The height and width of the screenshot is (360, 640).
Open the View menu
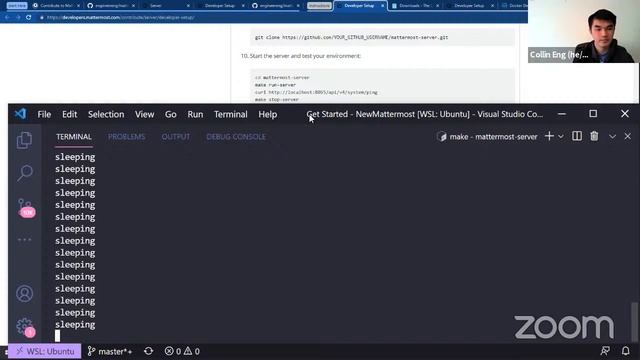[x=144, y=114]
